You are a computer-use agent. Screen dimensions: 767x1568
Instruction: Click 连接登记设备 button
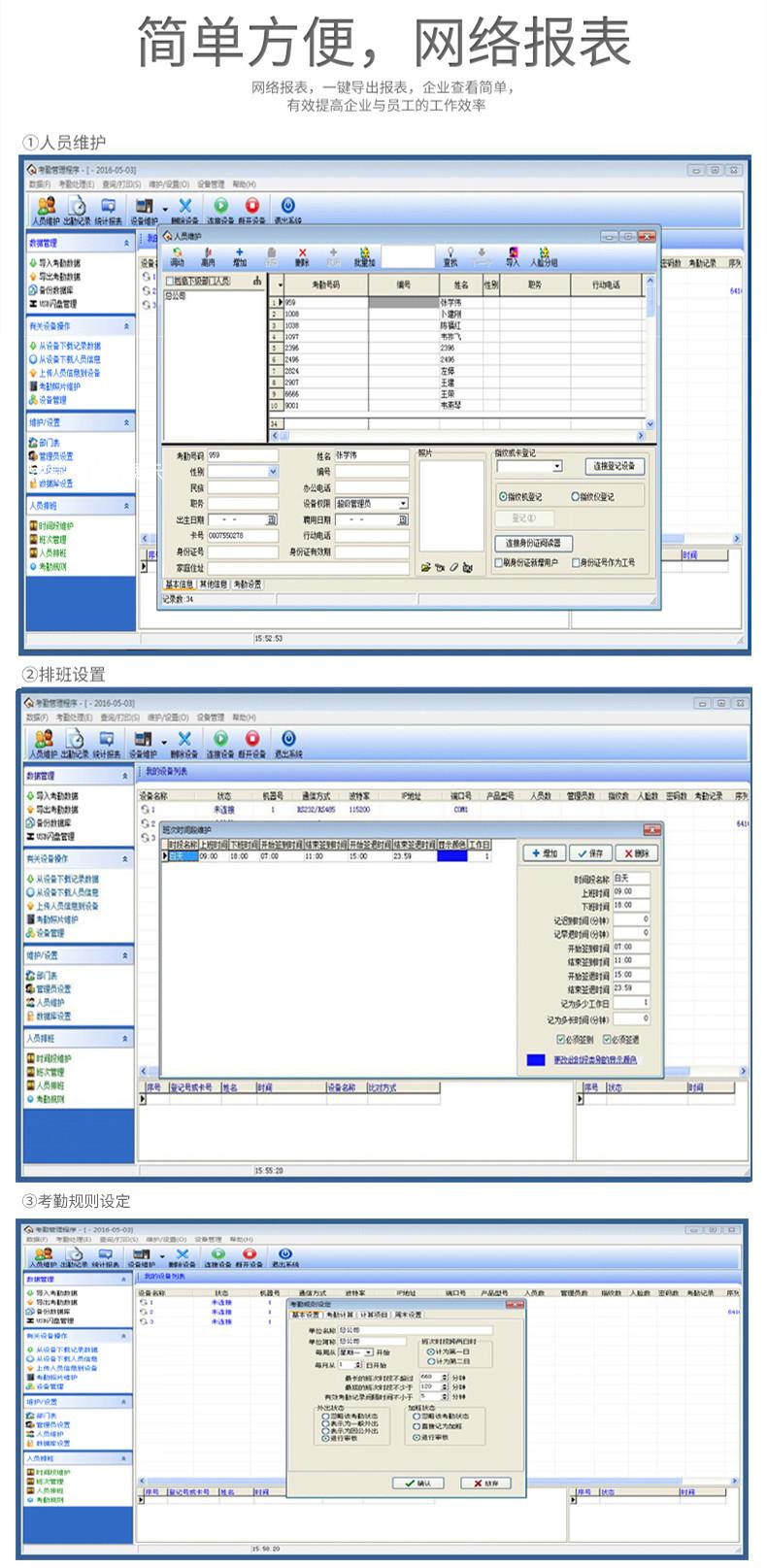pos(614,466)
